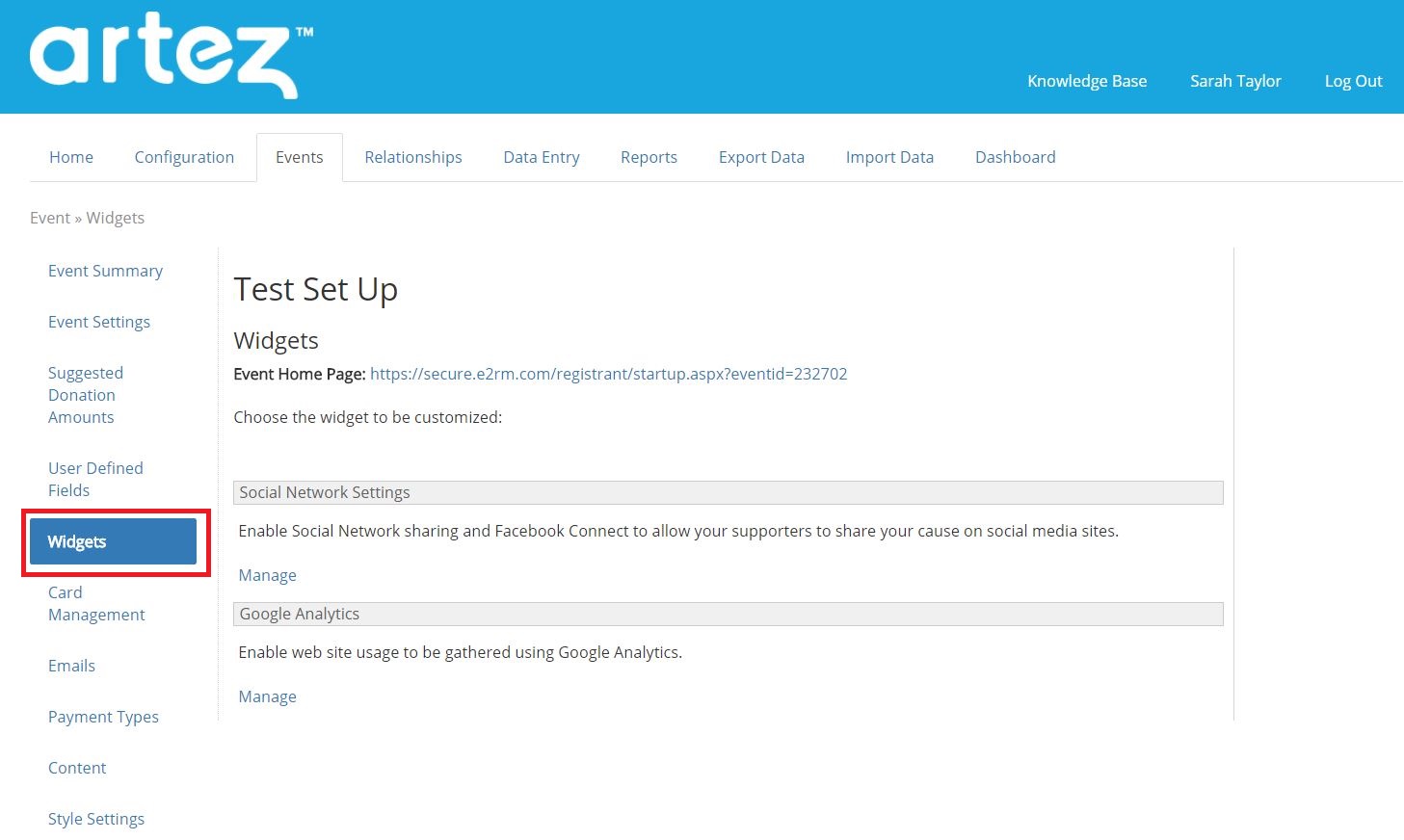The width and height of the screenshot is (1404, 840).
Task: Go to the Import Data tab
Action: click(889, 157)
